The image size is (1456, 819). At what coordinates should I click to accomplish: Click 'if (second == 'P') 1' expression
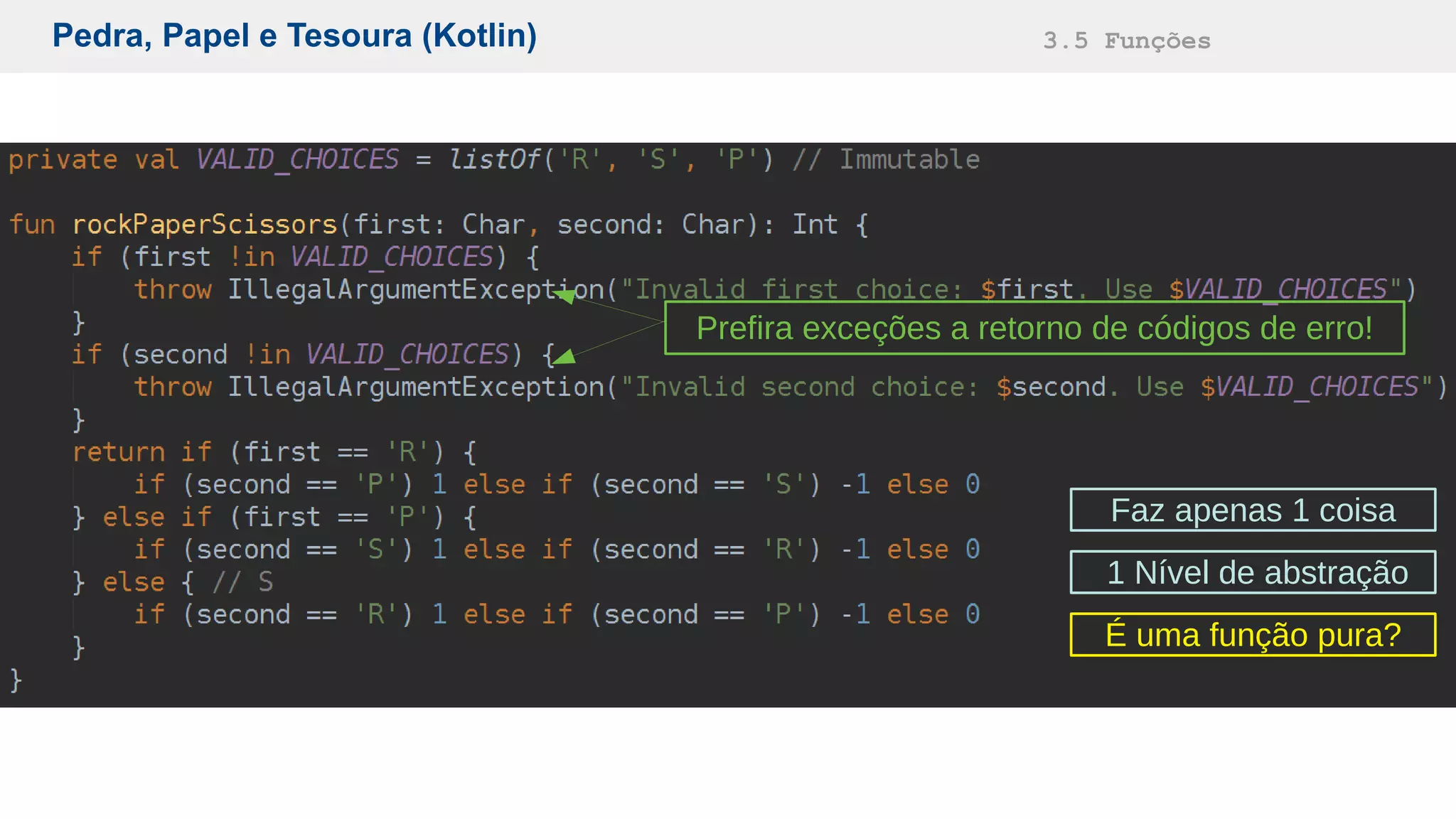pos(291,485)
